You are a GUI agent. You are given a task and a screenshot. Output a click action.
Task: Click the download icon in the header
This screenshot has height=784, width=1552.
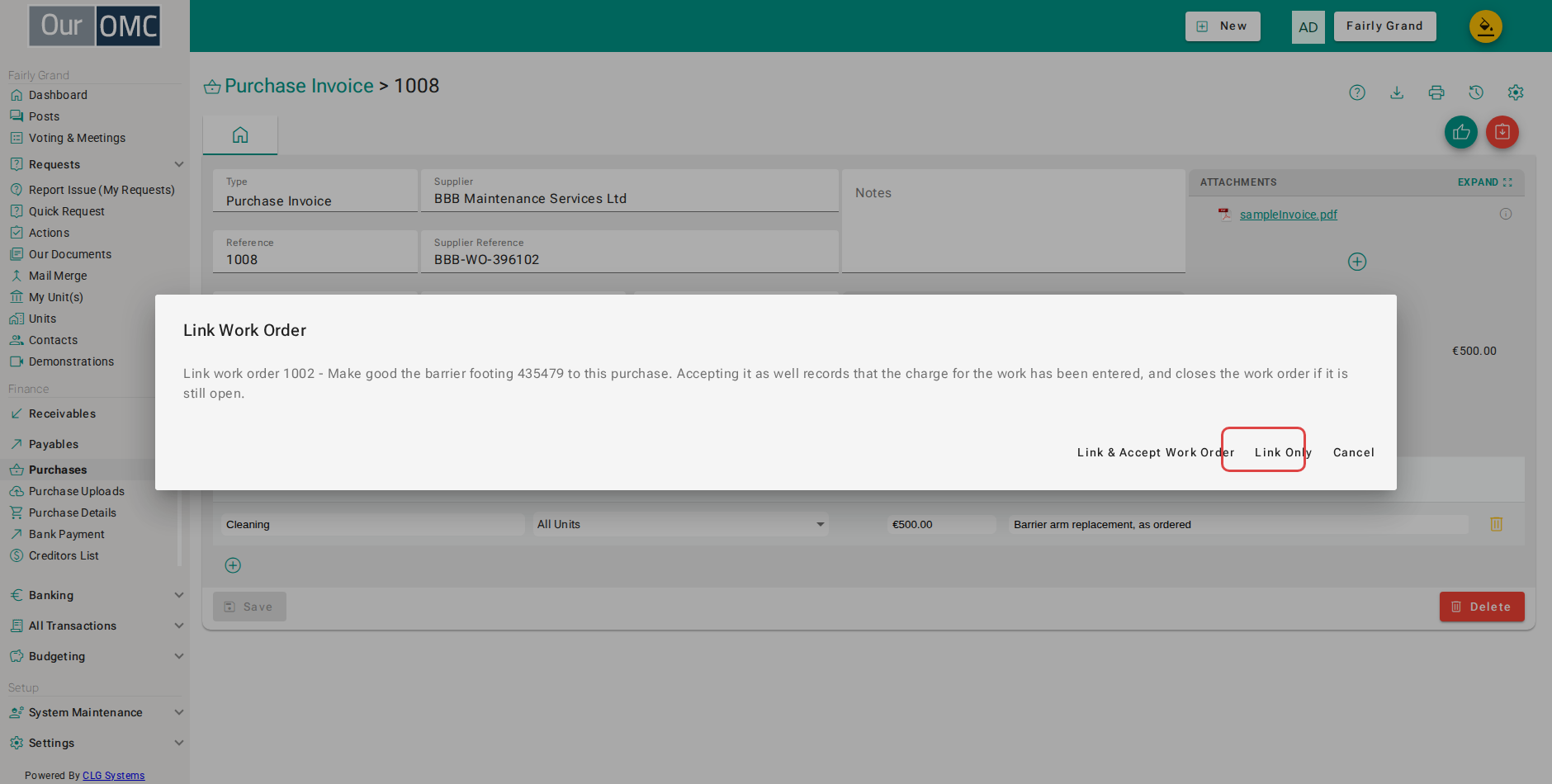point(1397,92)
